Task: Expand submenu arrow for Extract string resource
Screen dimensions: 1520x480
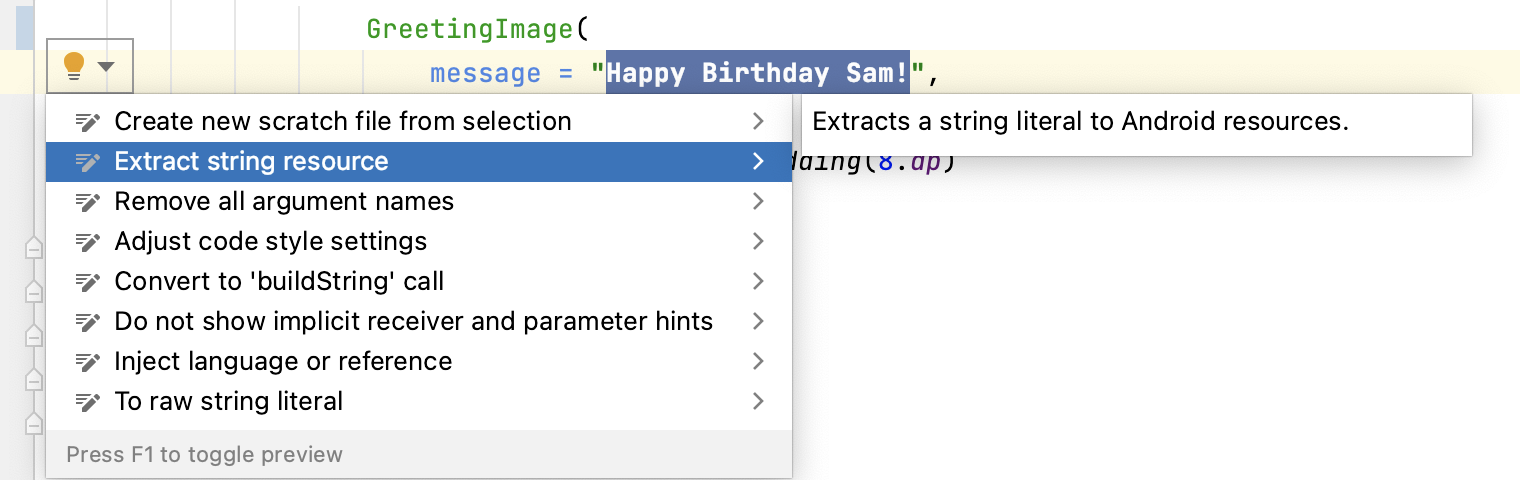Action: 758,162
